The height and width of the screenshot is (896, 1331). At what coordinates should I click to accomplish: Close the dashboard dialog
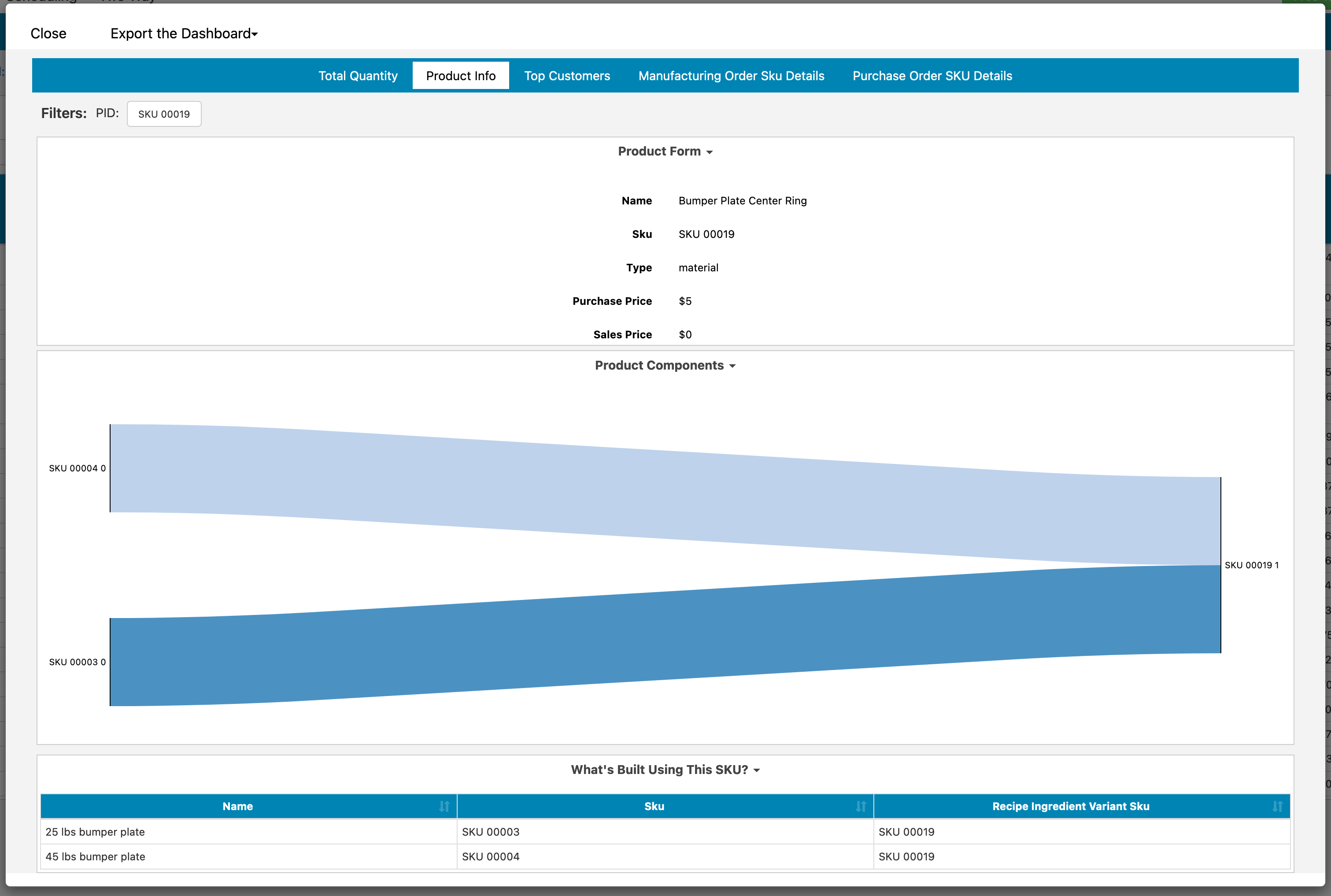pos(48,33)
